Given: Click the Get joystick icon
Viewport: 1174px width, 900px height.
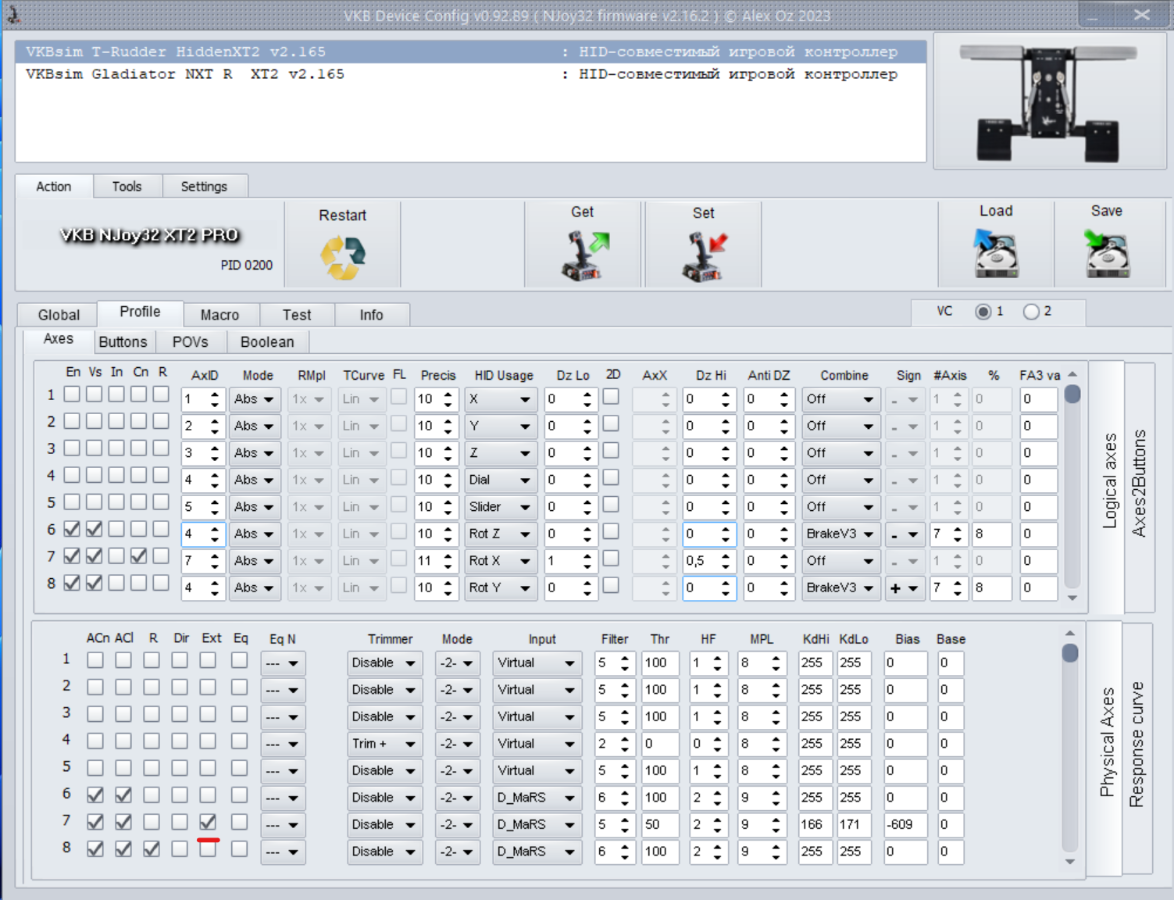Looking at the screenshot, I should click(583, 256).
